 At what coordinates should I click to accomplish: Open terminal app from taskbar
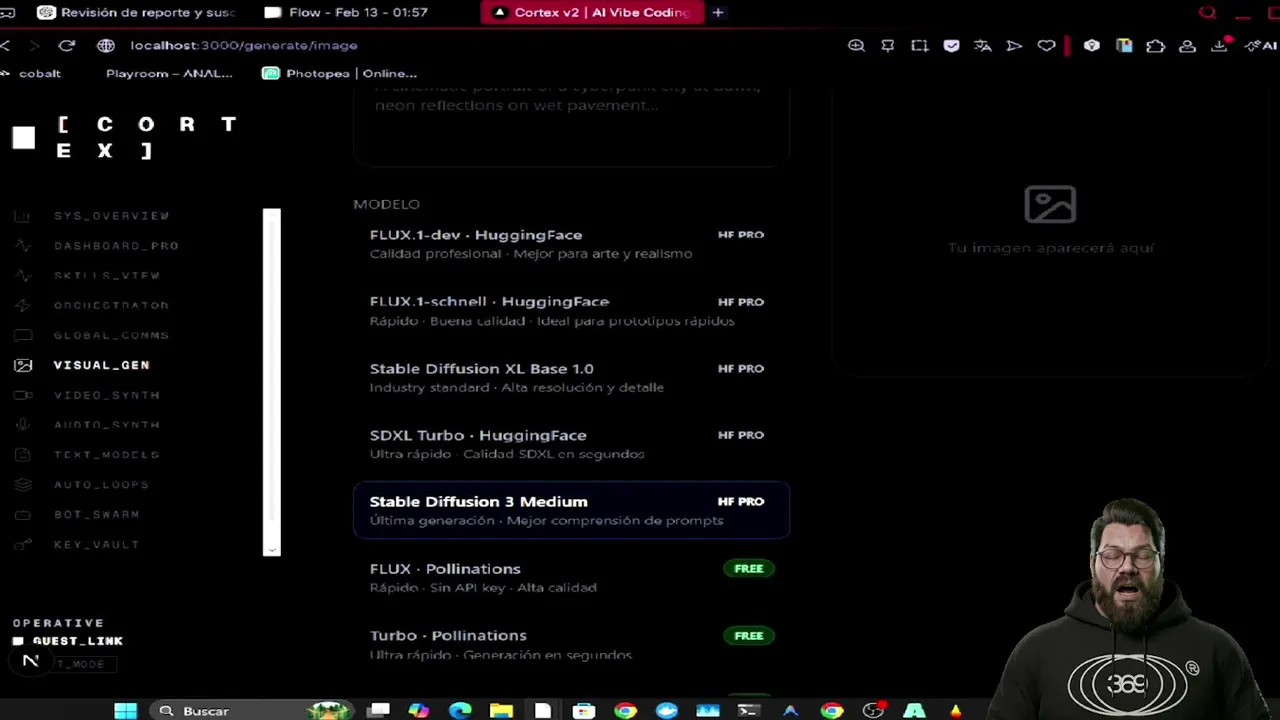[x=748, y=711]
